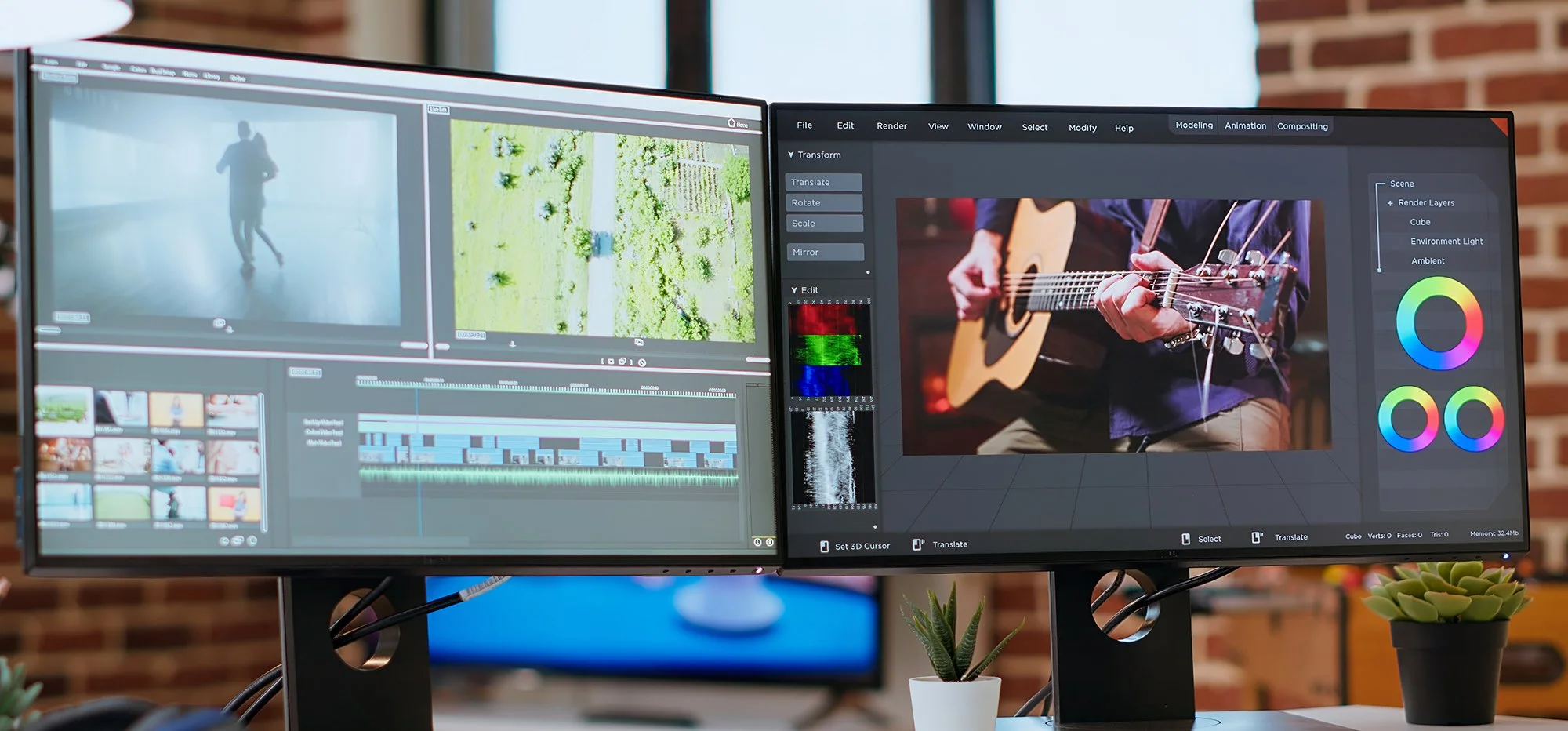Switch to the Modeling tab

[x=1194, y=125]
